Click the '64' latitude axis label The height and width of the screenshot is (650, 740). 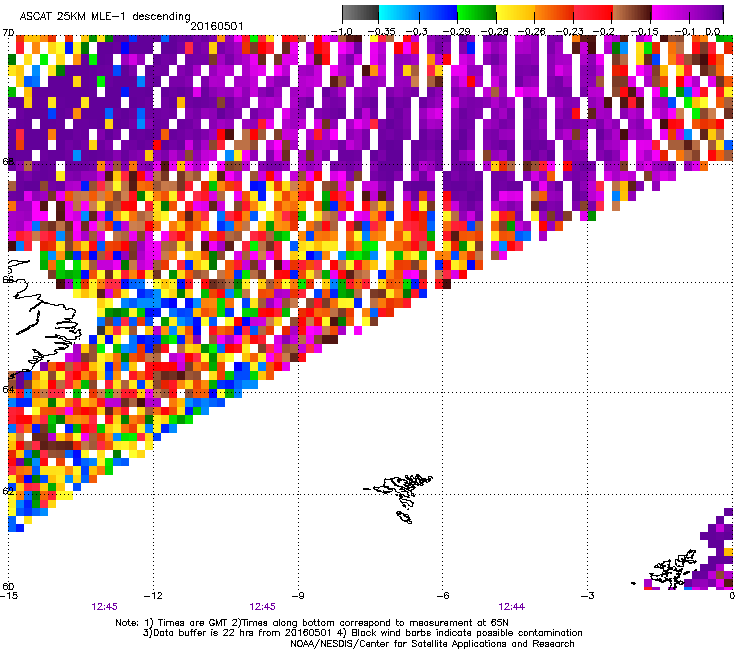pos(8,389)
